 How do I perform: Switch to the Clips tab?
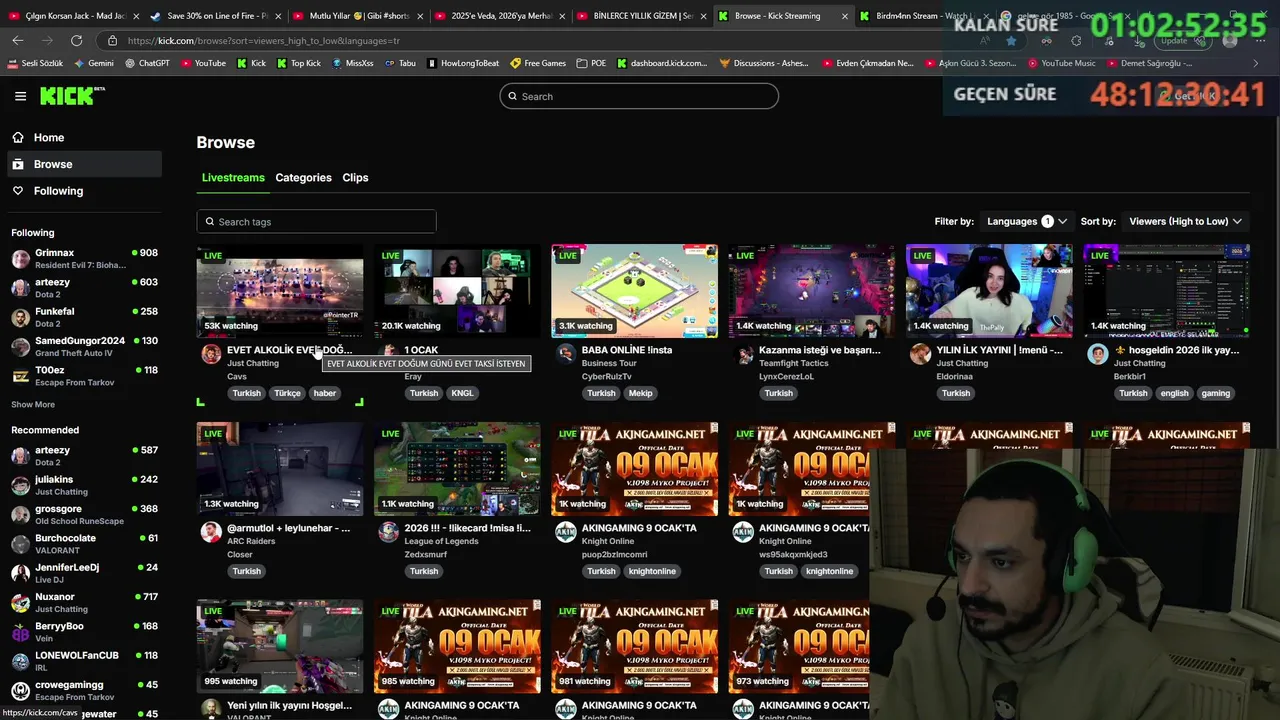pyautogui.click(x=355, y=177)
